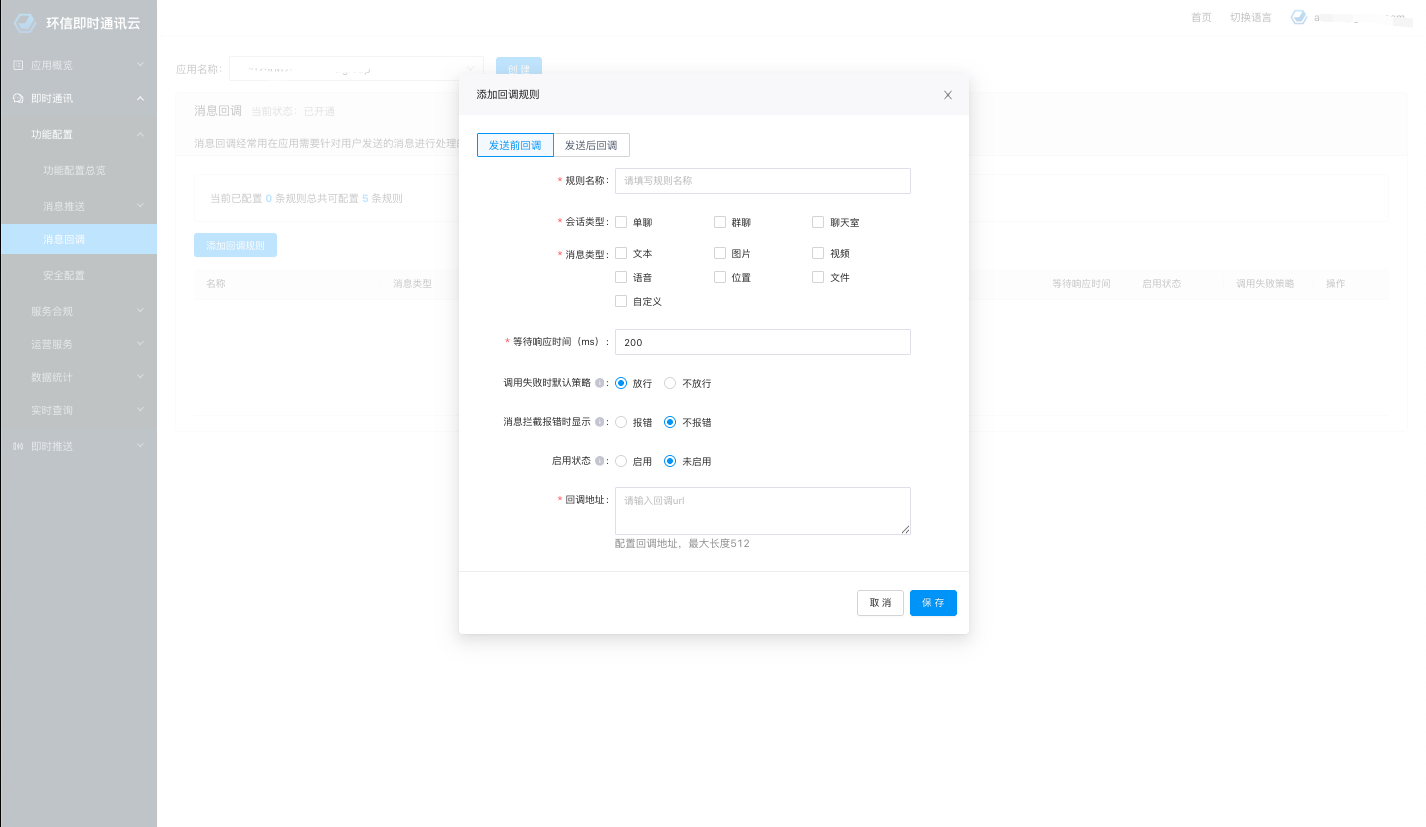This screenshot has height=827, width=1426.
Task: Click the 取消 button
Action: click(880, 603)
